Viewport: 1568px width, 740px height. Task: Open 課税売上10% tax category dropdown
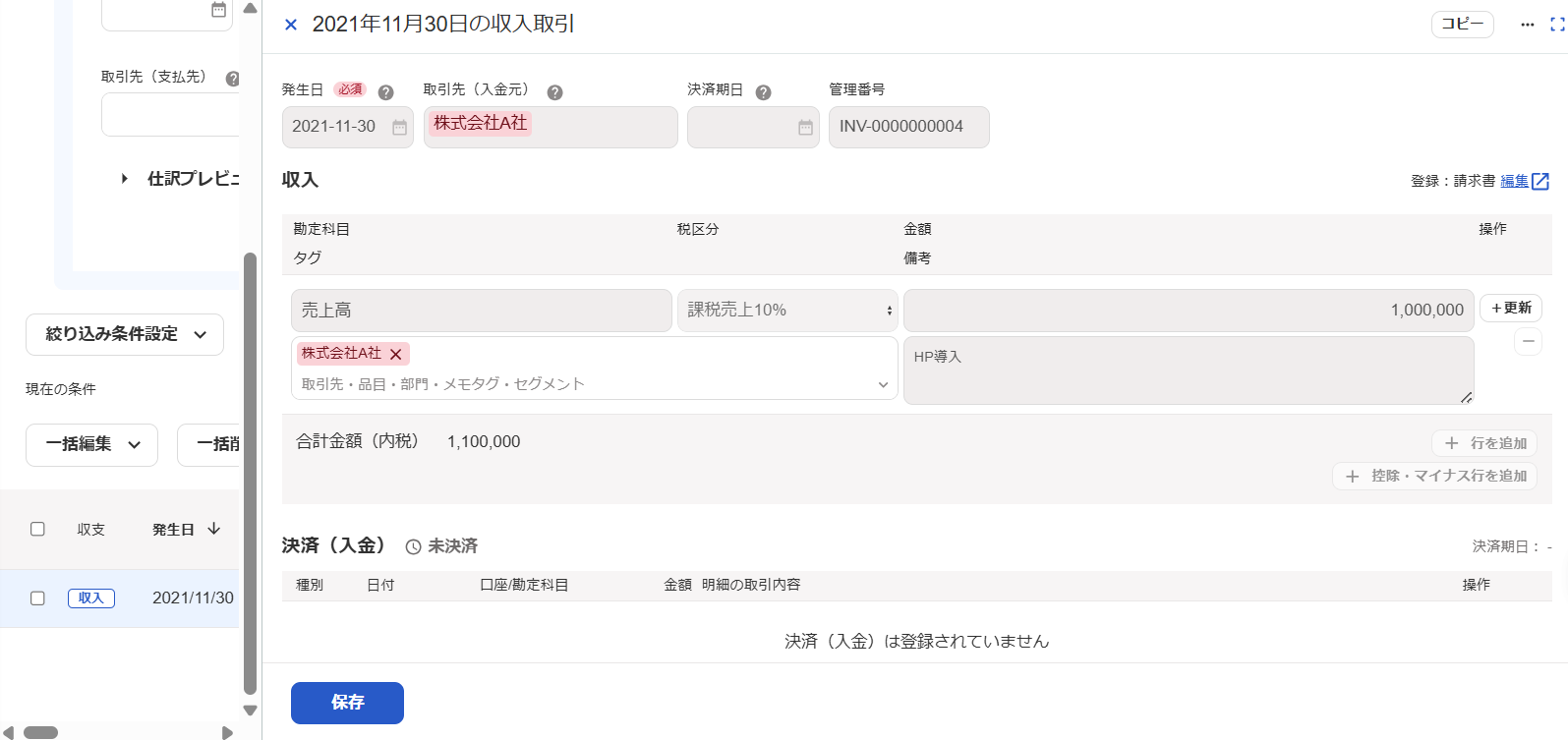(787, 311)
